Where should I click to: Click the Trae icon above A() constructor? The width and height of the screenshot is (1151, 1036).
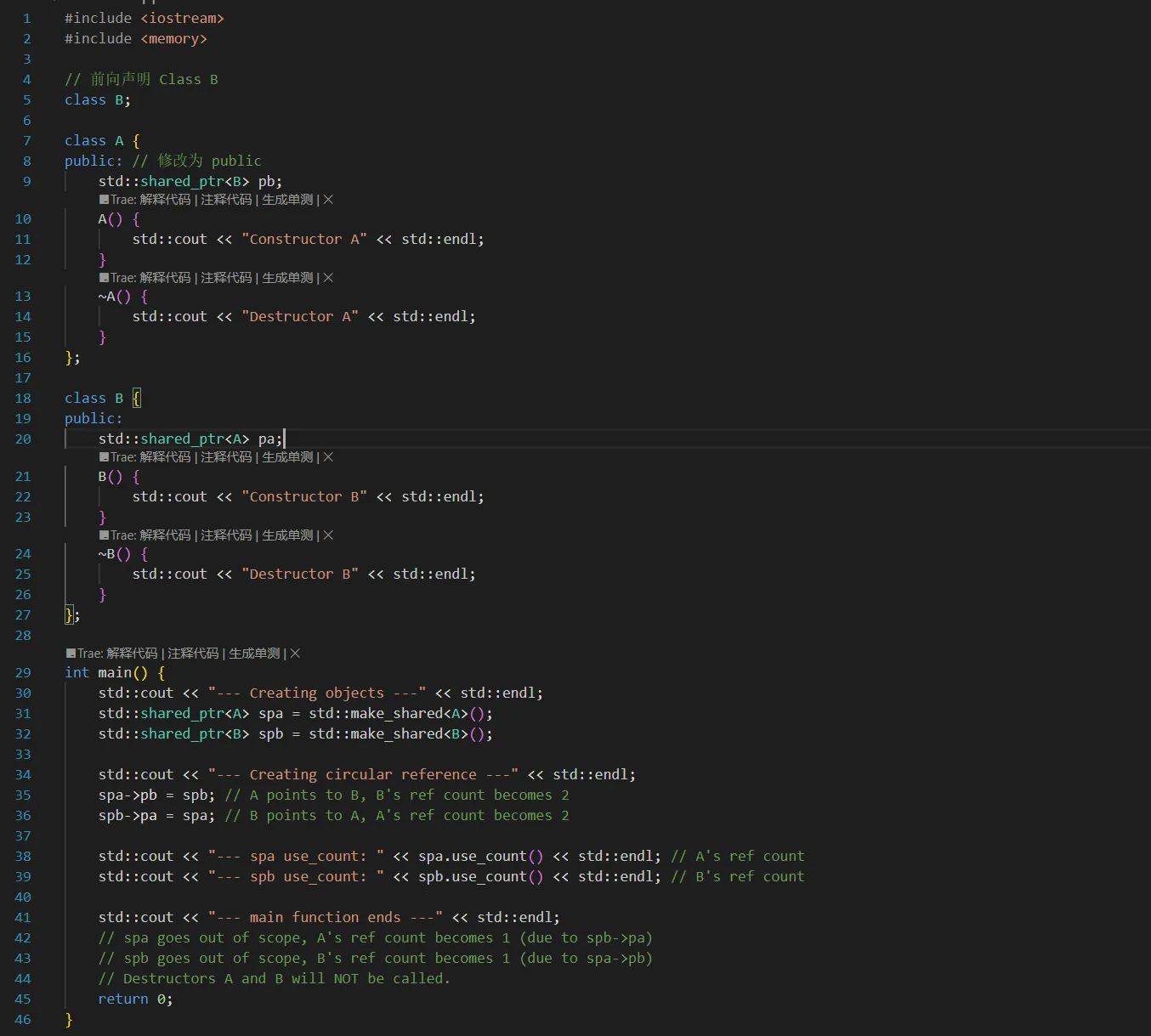click(x=104, y=200)
